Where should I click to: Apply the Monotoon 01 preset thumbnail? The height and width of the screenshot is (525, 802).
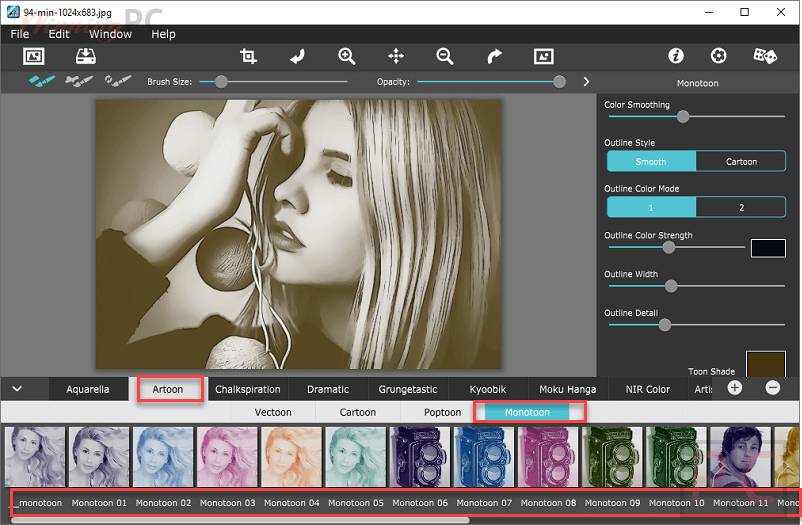tap(99, 457)
